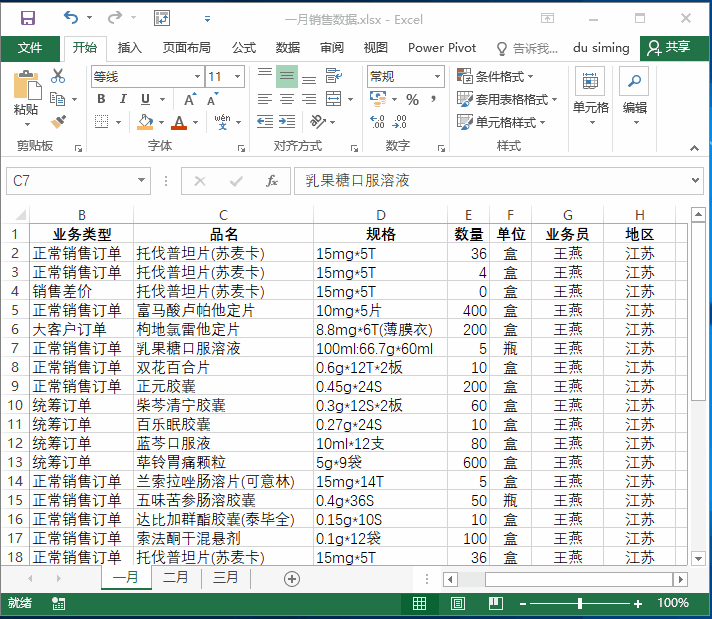
Task: Zoom in with the plus button
Action: [x=638, y=604]
